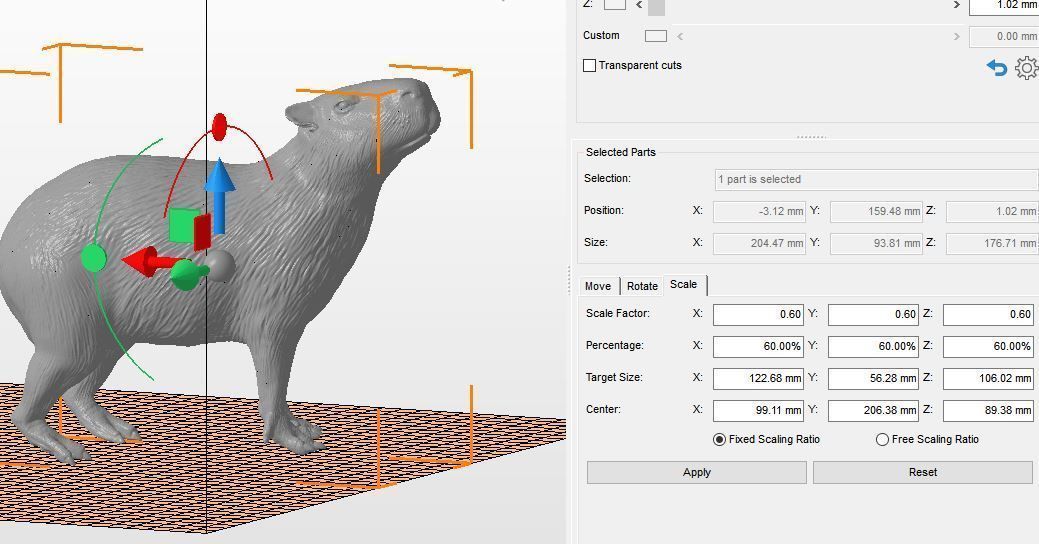Grab the red oval rotation handle atop the arc

[x=219, y=126]
